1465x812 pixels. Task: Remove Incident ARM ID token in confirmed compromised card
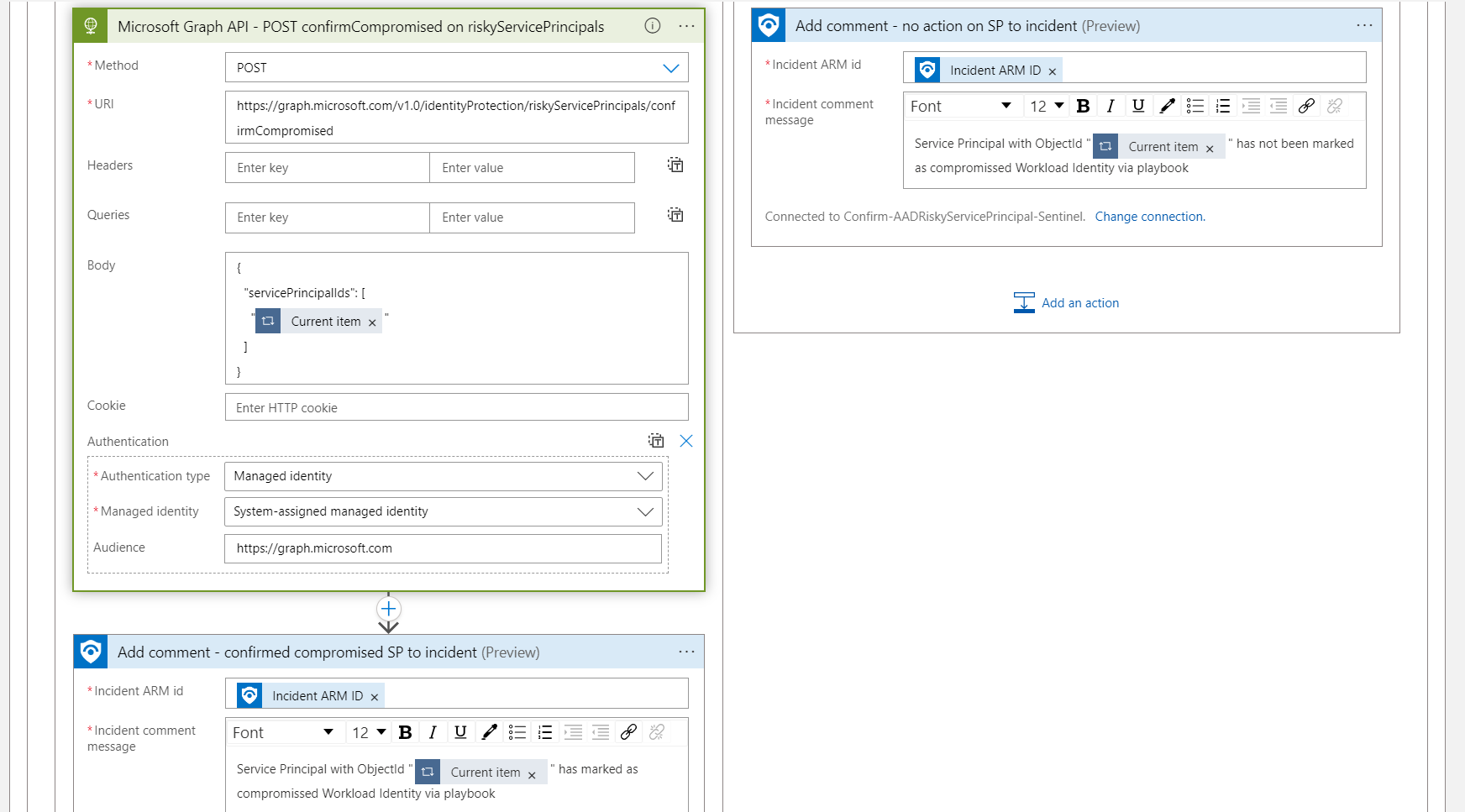[374, 697]
